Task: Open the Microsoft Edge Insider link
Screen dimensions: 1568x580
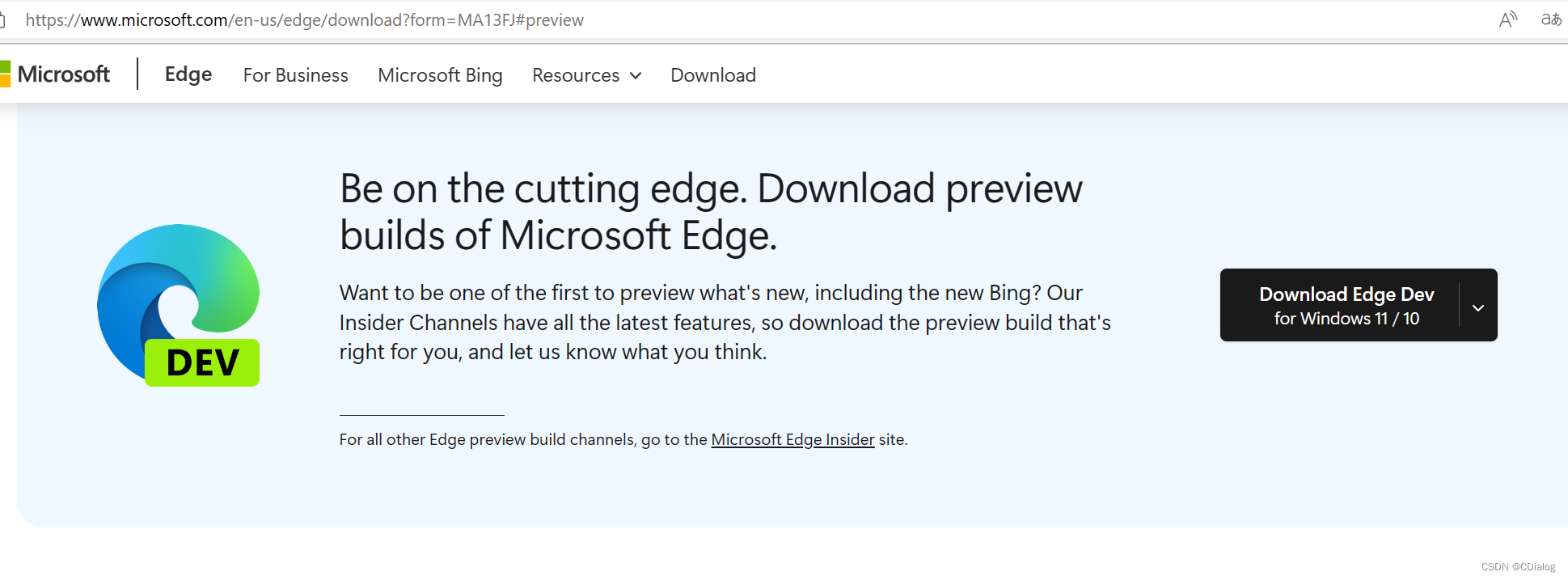Action: tap(792, 439)
